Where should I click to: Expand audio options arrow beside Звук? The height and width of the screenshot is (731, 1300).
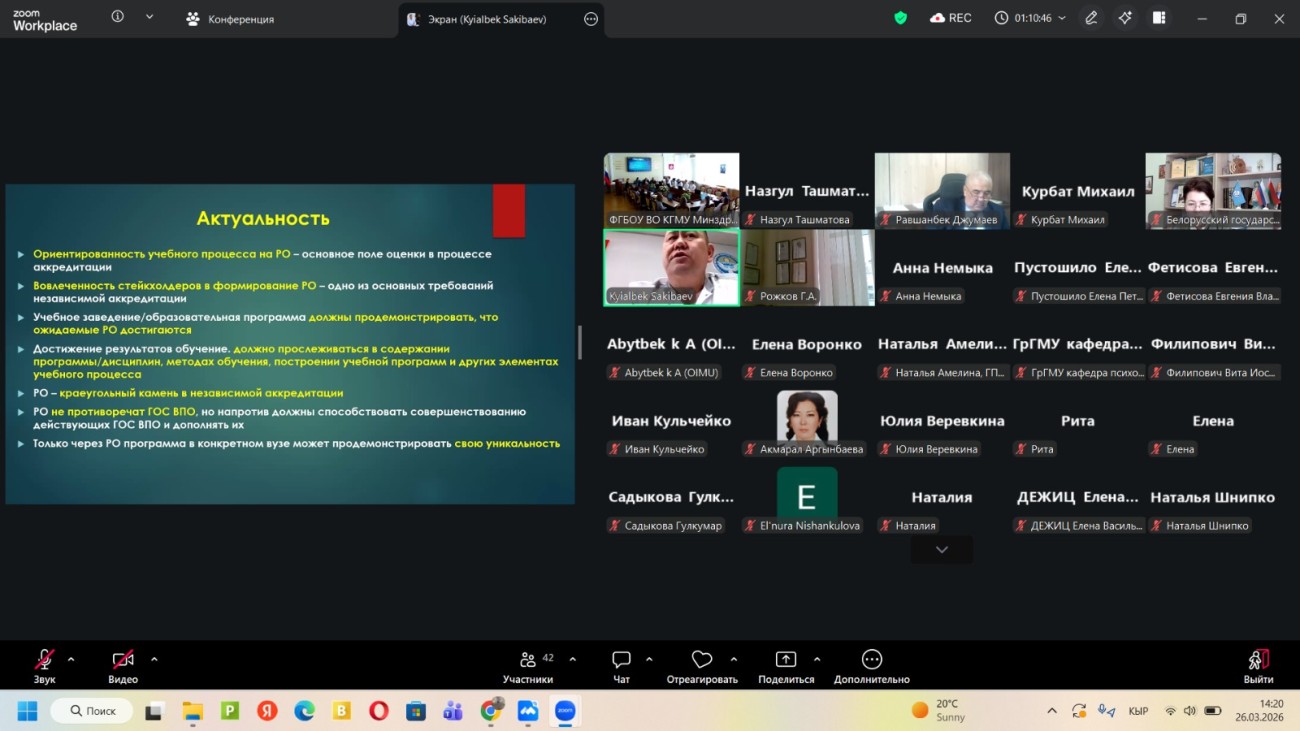(x=71, y=659)
